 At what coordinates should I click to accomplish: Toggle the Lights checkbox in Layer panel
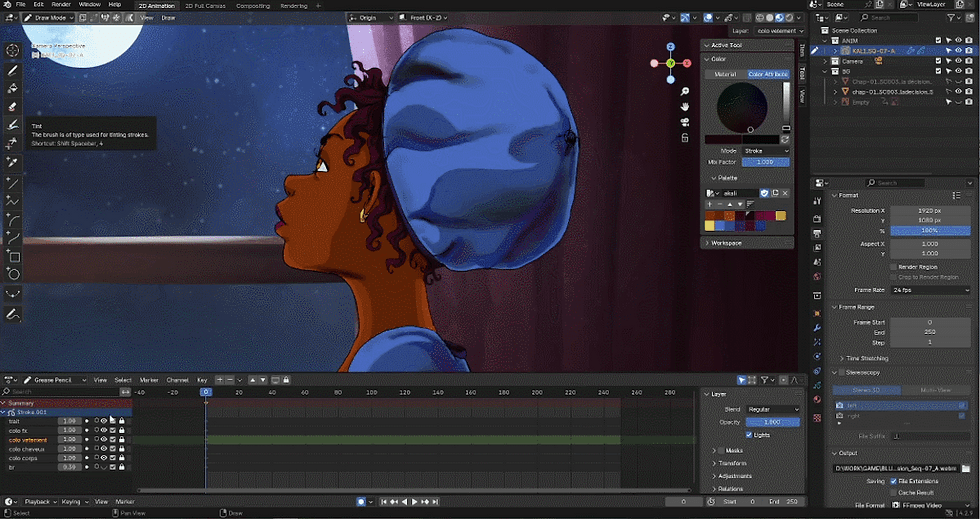750,435
